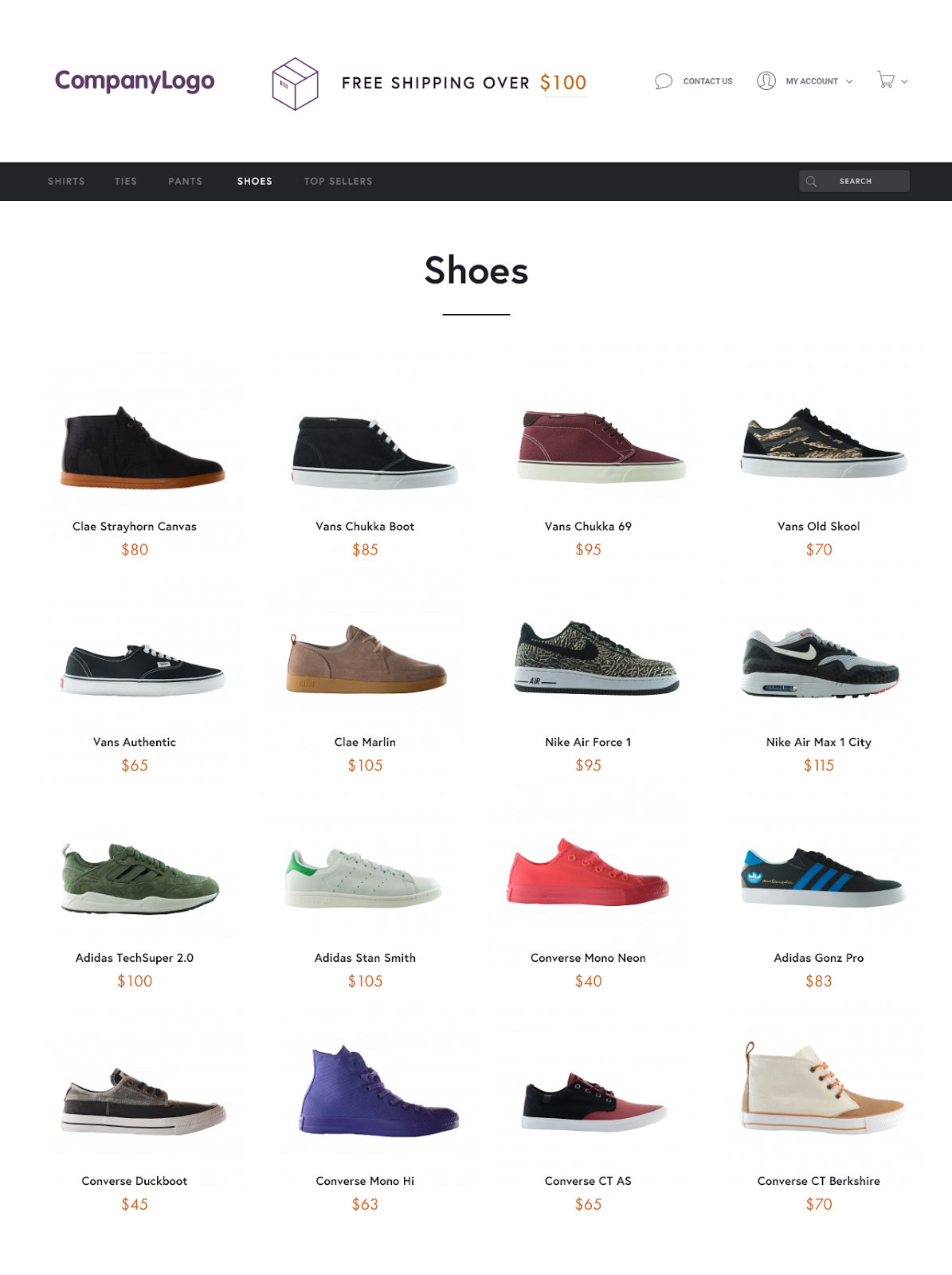Open the Clae Strayhorn Canvas shoe image

[143, 447]
